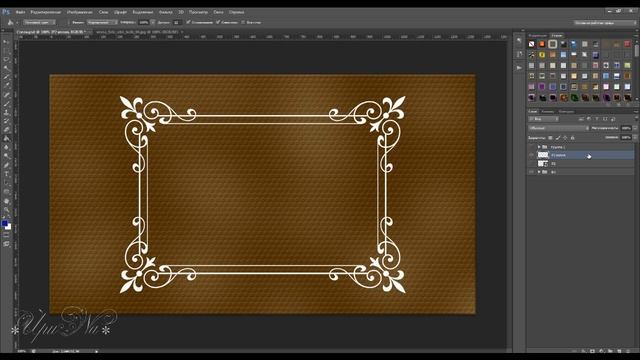Viewport: 640px width, 360px height.
Task: Select the Clone Stamp tool
Action: (6, 113)
